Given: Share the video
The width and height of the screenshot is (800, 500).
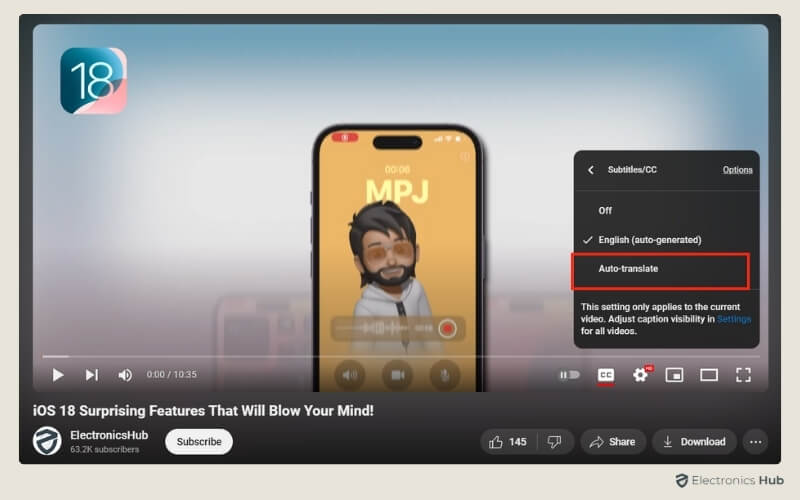Looking at the screenshot, I should (613, 442).
